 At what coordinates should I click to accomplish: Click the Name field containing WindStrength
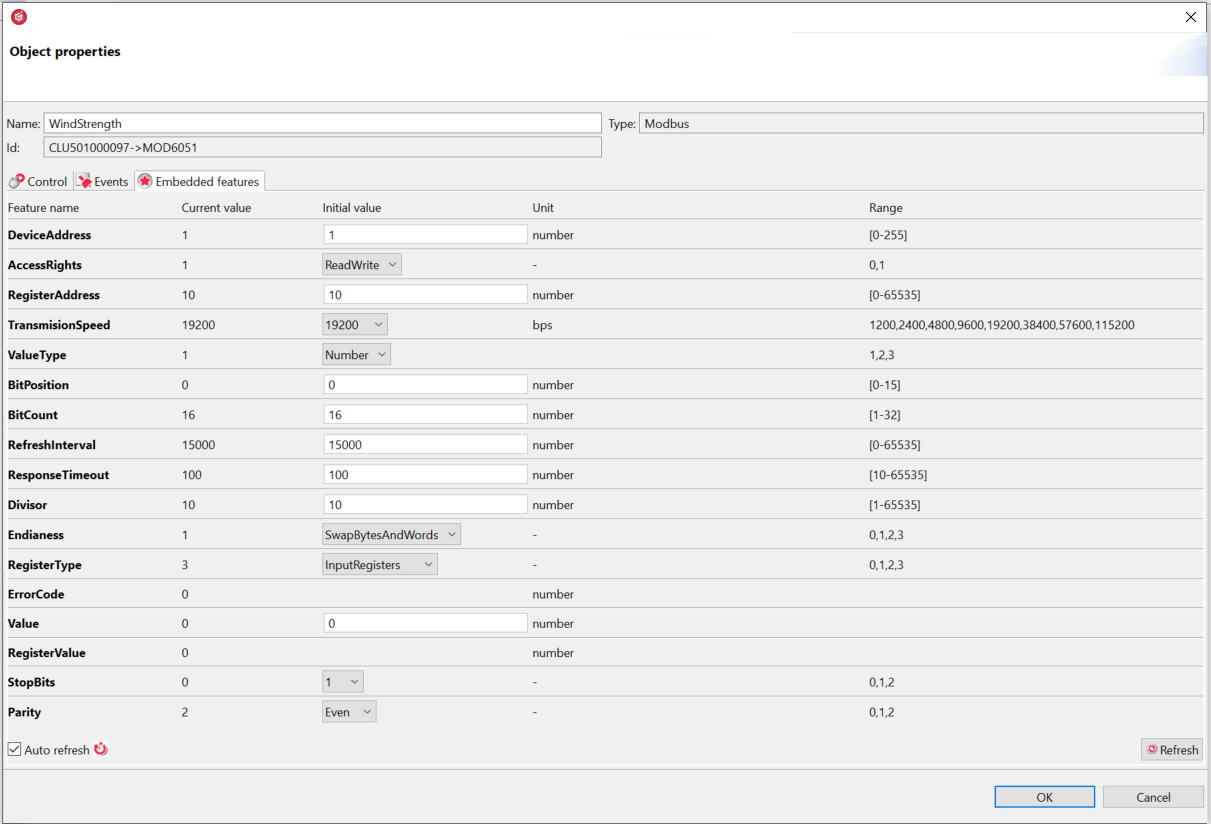322,124
